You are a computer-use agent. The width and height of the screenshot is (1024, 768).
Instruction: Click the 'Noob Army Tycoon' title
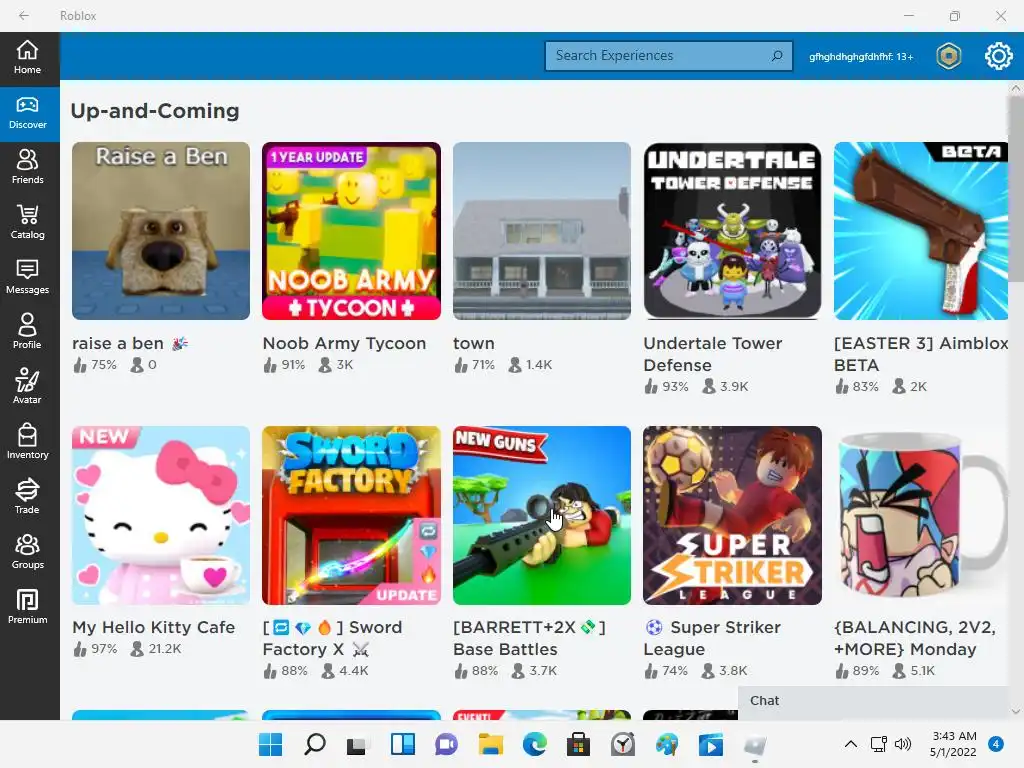(344, 344)
